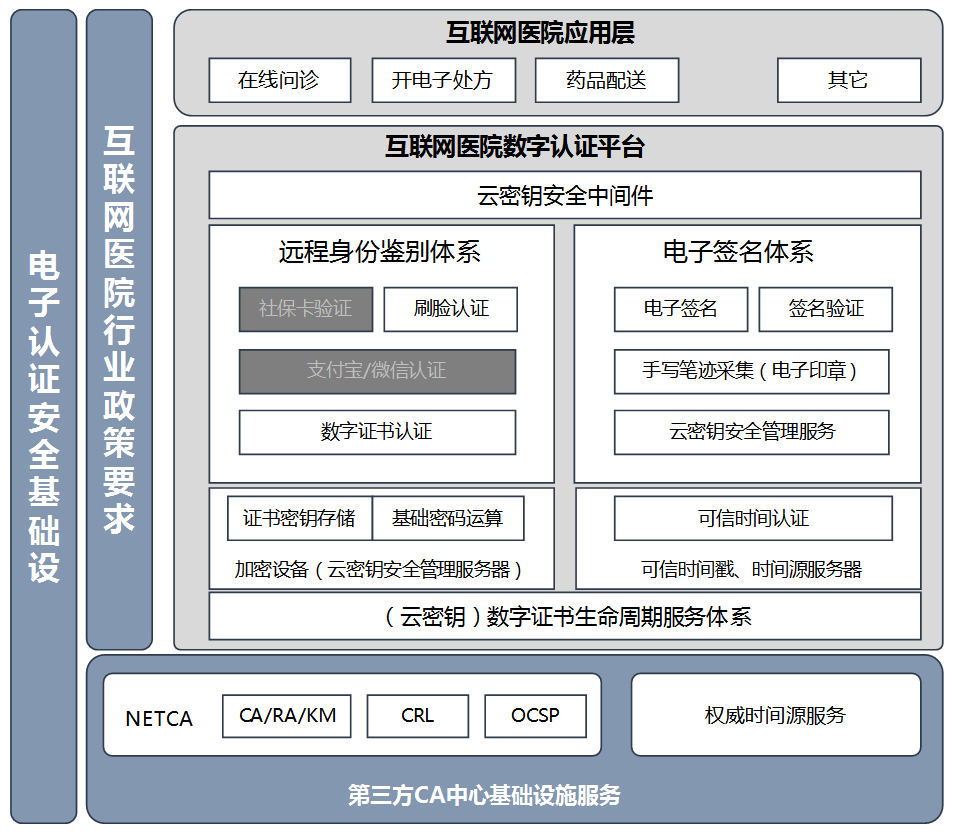Click the 签名验证 box
Image resolution: width=953 pixels, height=836 pixels.
click(825, 310)
